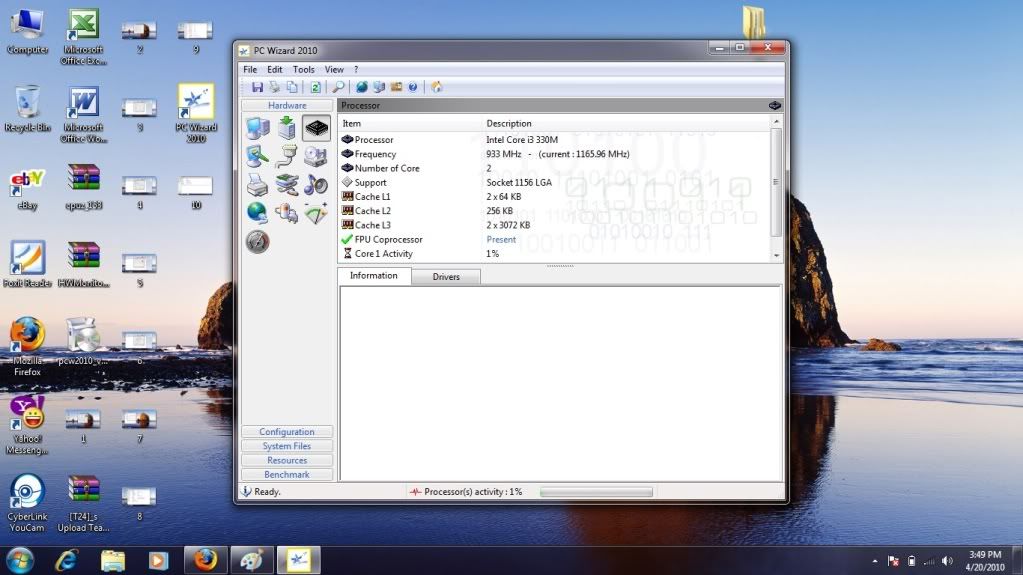Click the list's scroll-up arrow
This screenshot has height=575, width=1023.
[x=776, y=122]
